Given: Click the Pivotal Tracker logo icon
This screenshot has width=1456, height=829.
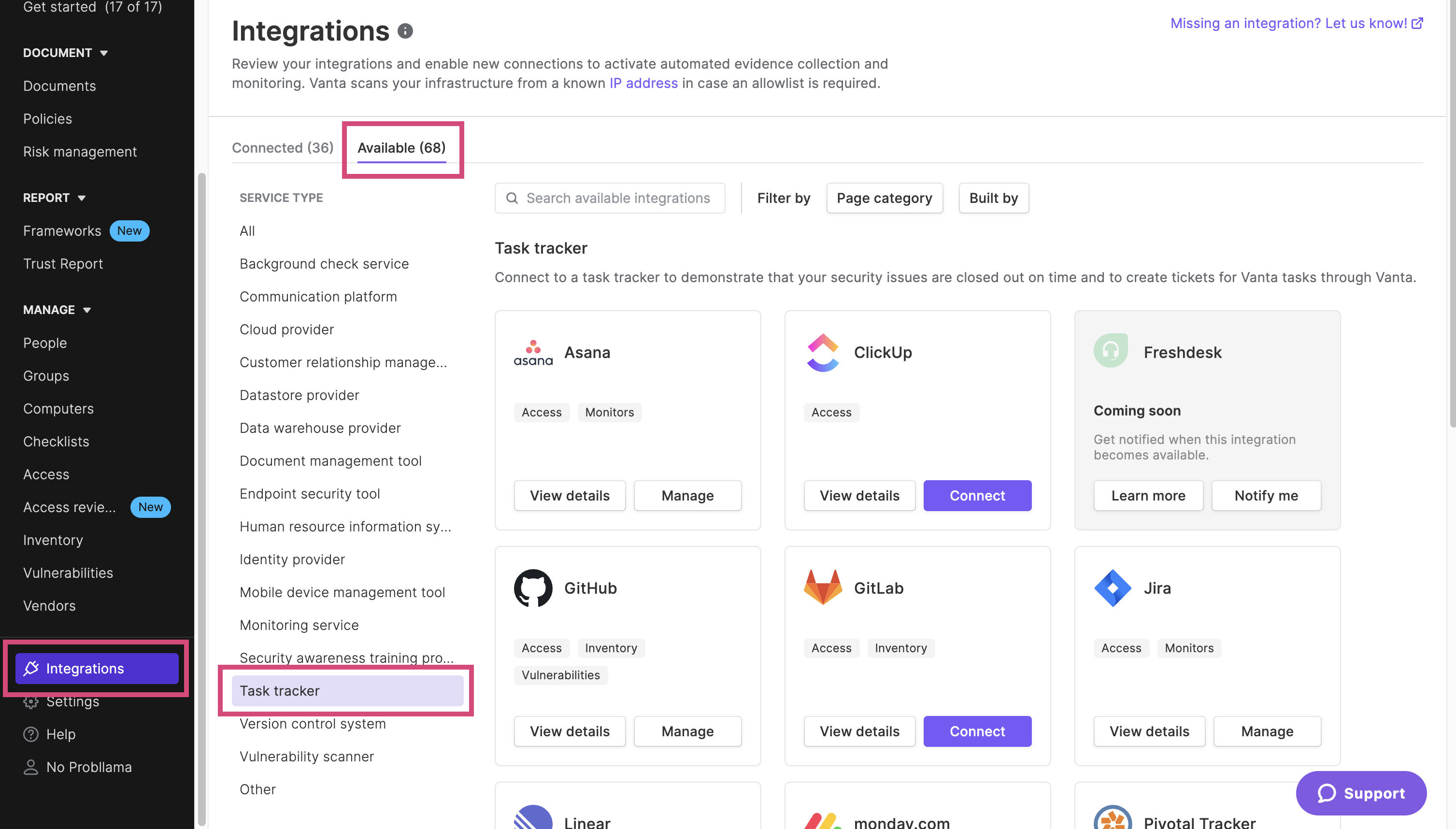Looking at the screenshot, I should [1112, 817].
